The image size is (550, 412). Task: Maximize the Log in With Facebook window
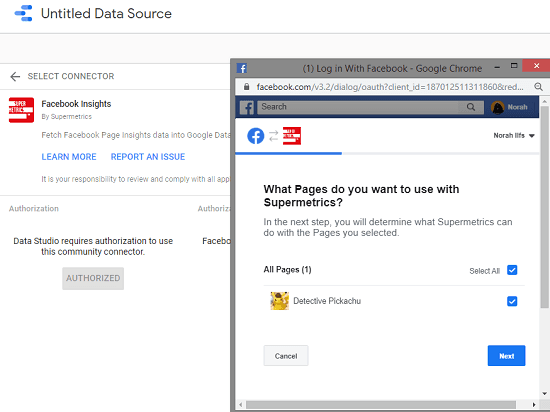(x=514, y=66)
